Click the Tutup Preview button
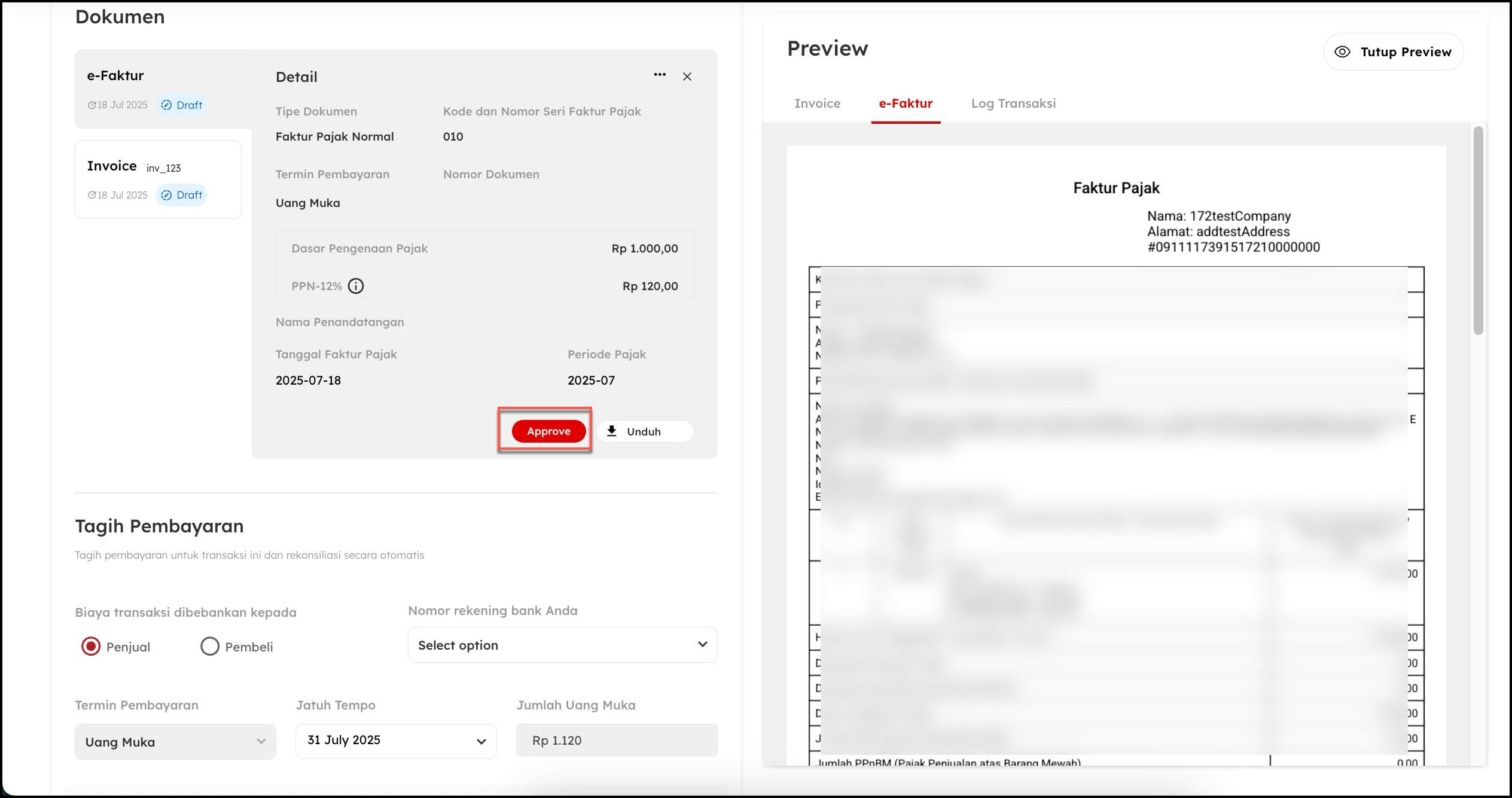Screen dimensions: 1512x798 coord(1394,52)
